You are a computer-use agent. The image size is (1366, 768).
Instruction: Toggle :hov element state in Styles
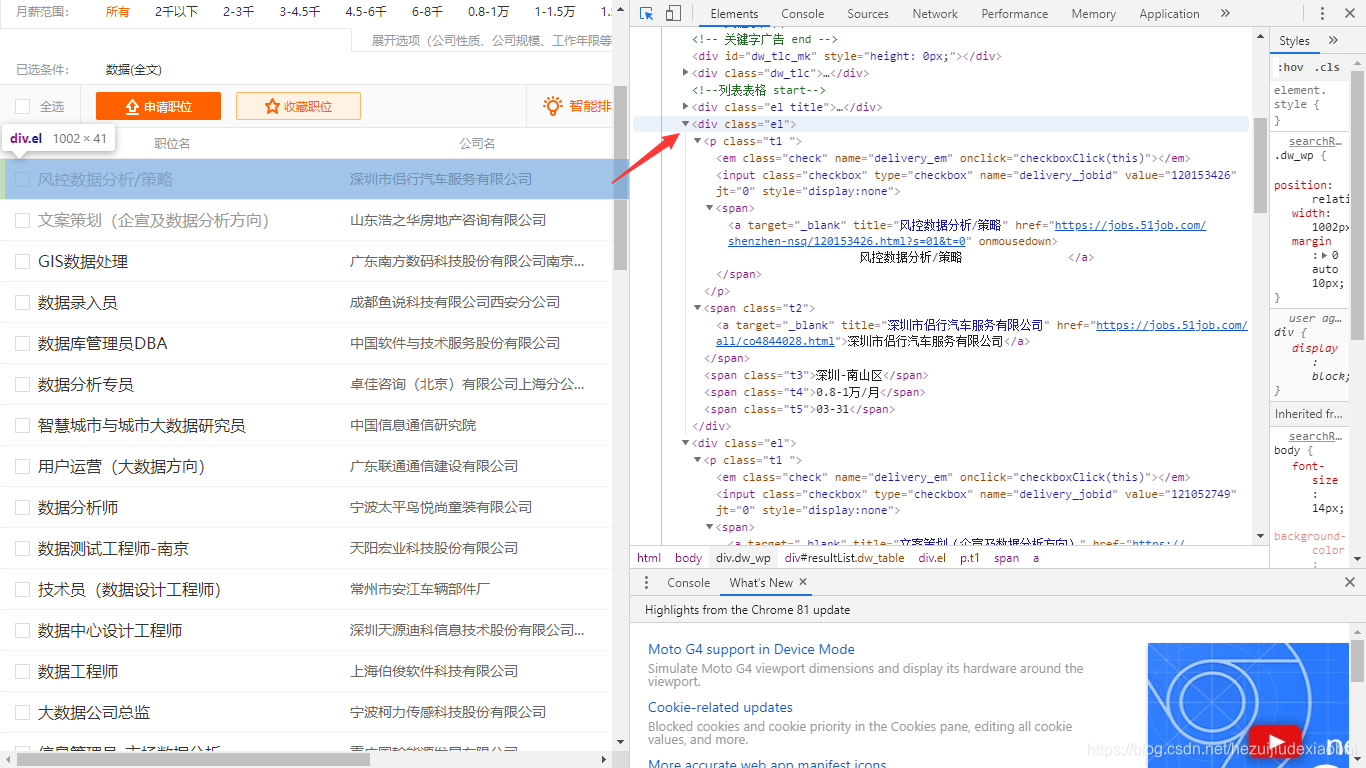[1291, 67]
